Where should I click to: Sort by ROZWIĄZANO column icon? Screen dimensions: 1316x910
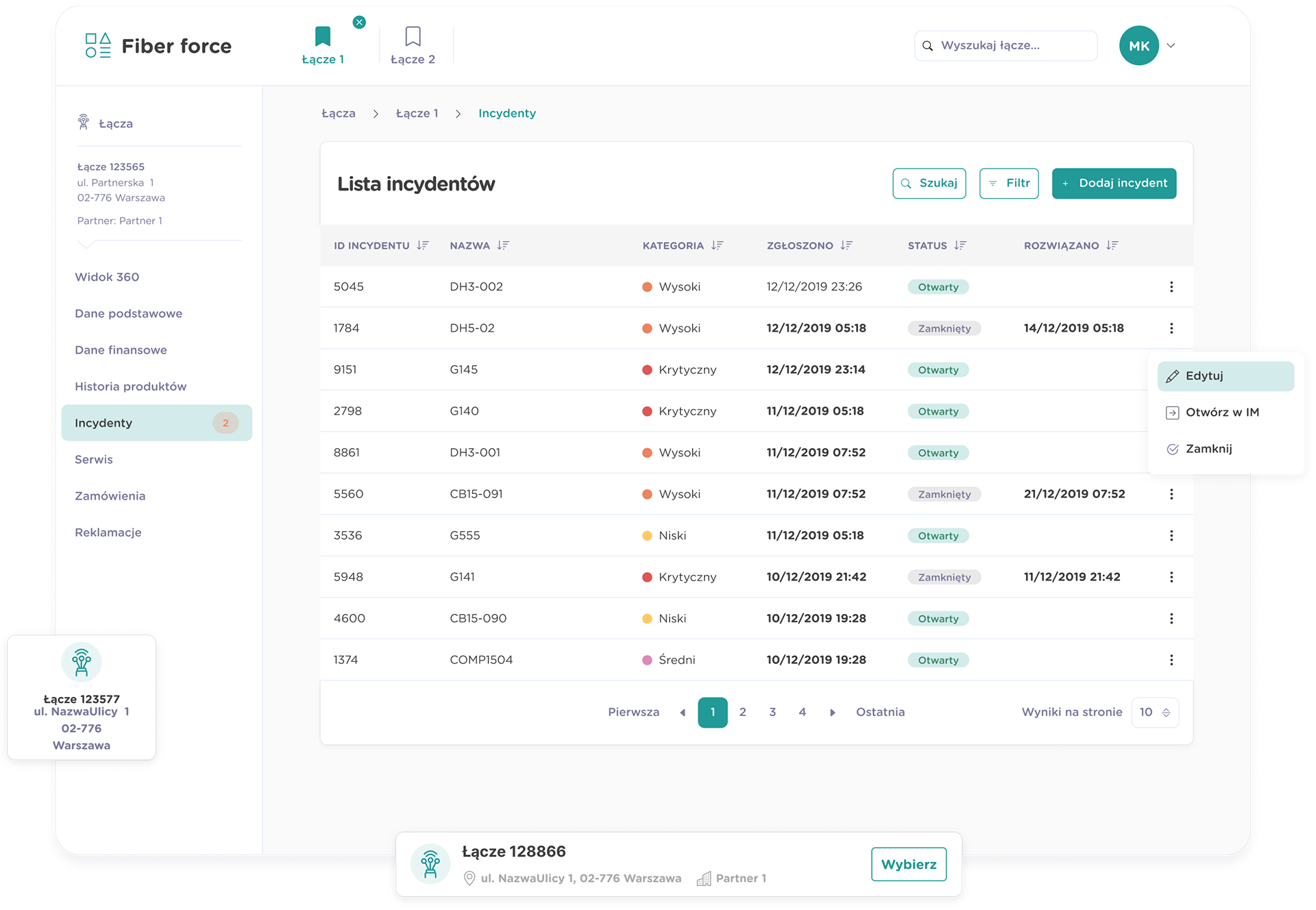[1112, 245]
